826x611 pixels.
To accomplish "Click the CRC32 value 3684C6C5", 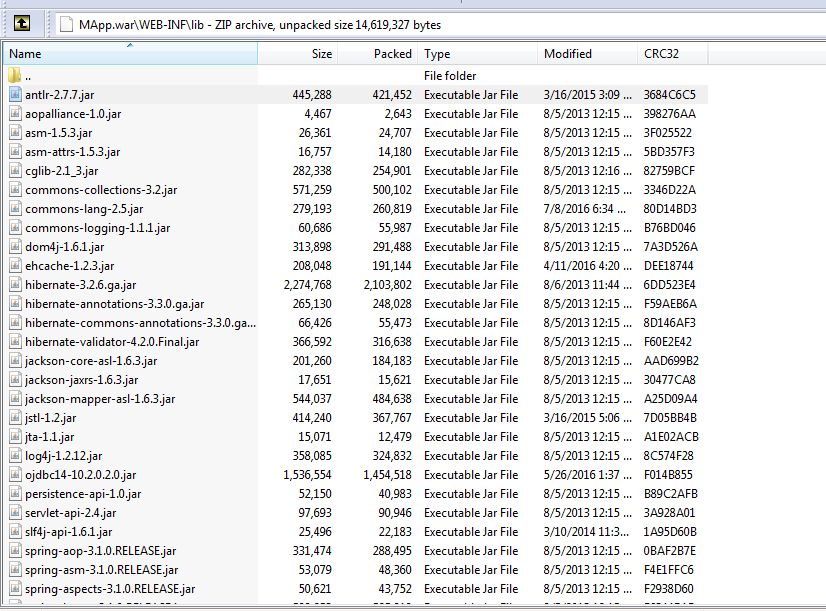I will (x=670, y=95).
